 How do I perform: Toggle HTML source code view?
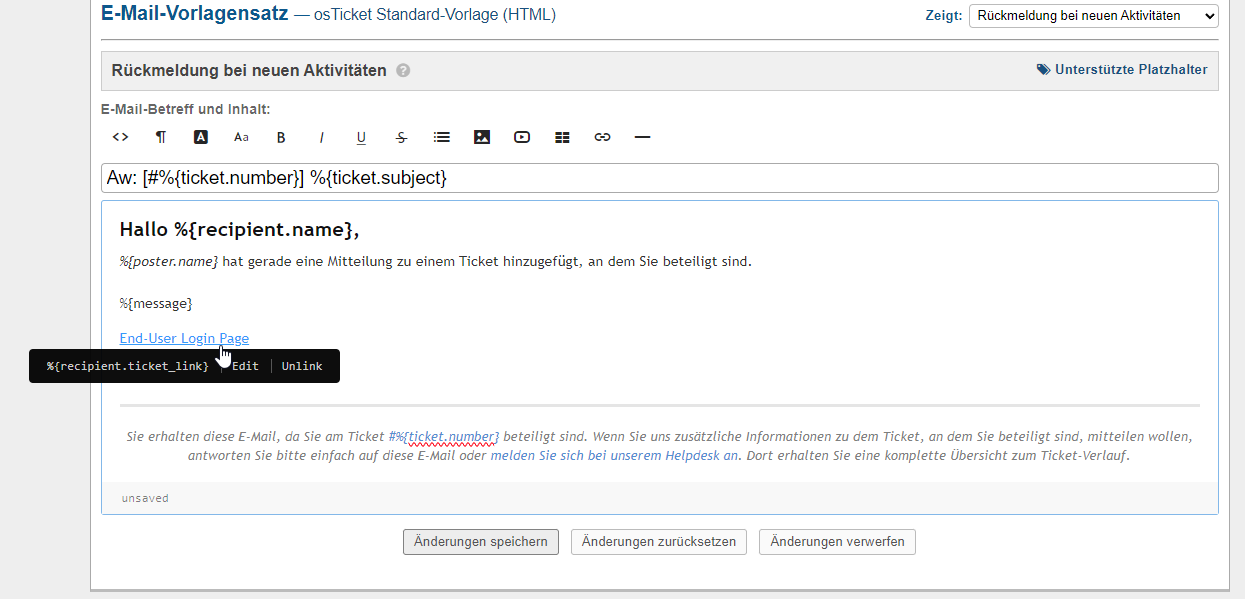[120, 137]
